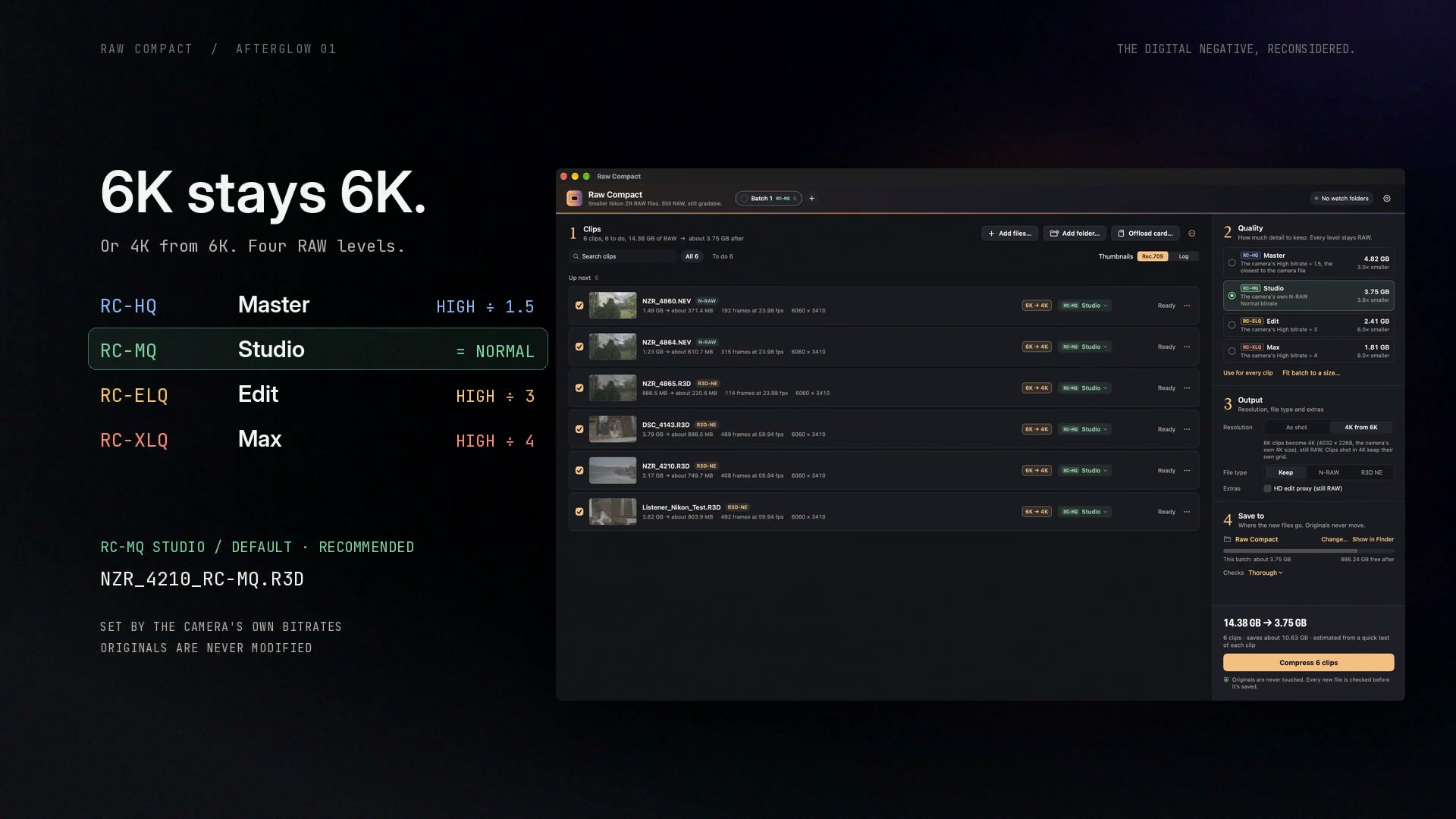Enable the HD edit proxy checkbox
Screen dimensions: 1456x819
[x=1267, y=488]
